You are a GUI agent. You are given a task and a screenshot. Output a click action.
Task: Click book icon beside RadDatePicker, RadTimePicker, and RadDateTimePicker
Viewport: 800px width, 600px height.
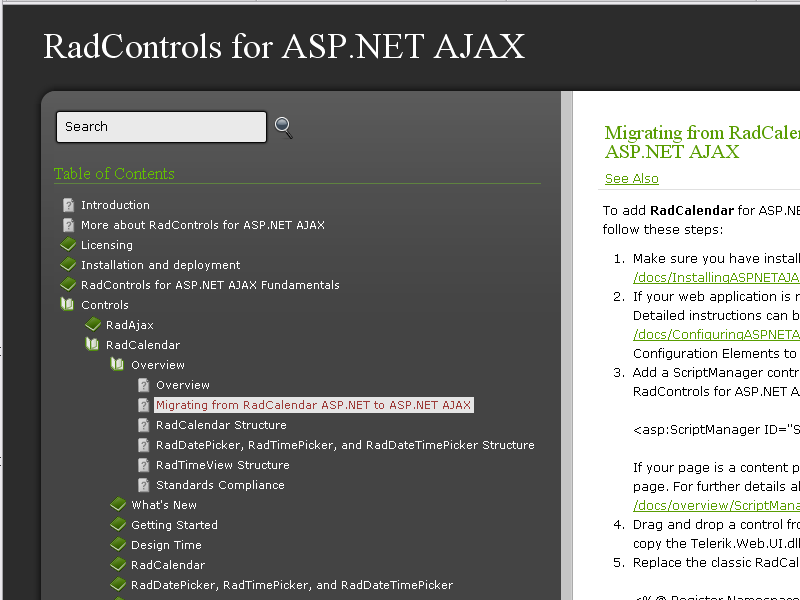coord(118,584)
